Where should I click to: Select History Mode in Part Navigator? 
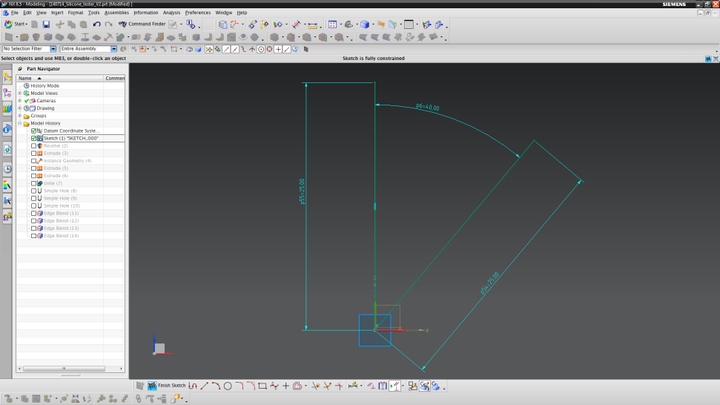pos(45,86)
